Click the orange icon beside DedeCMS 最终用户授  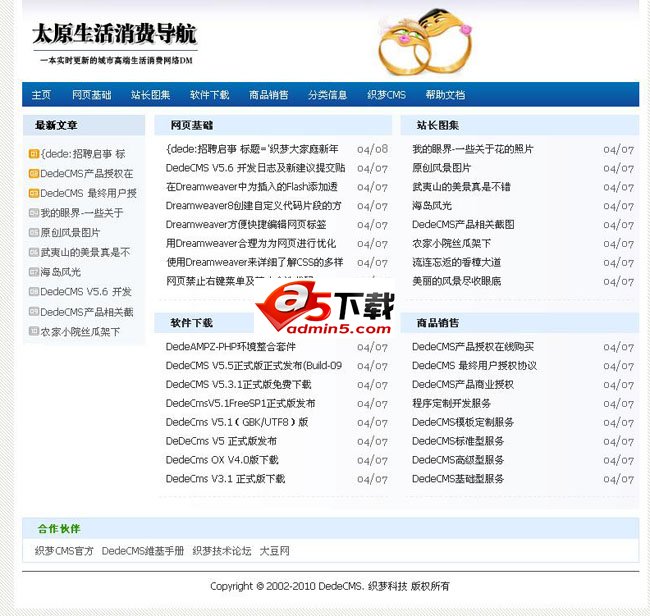pyautogui.click(x=34, y=193)
